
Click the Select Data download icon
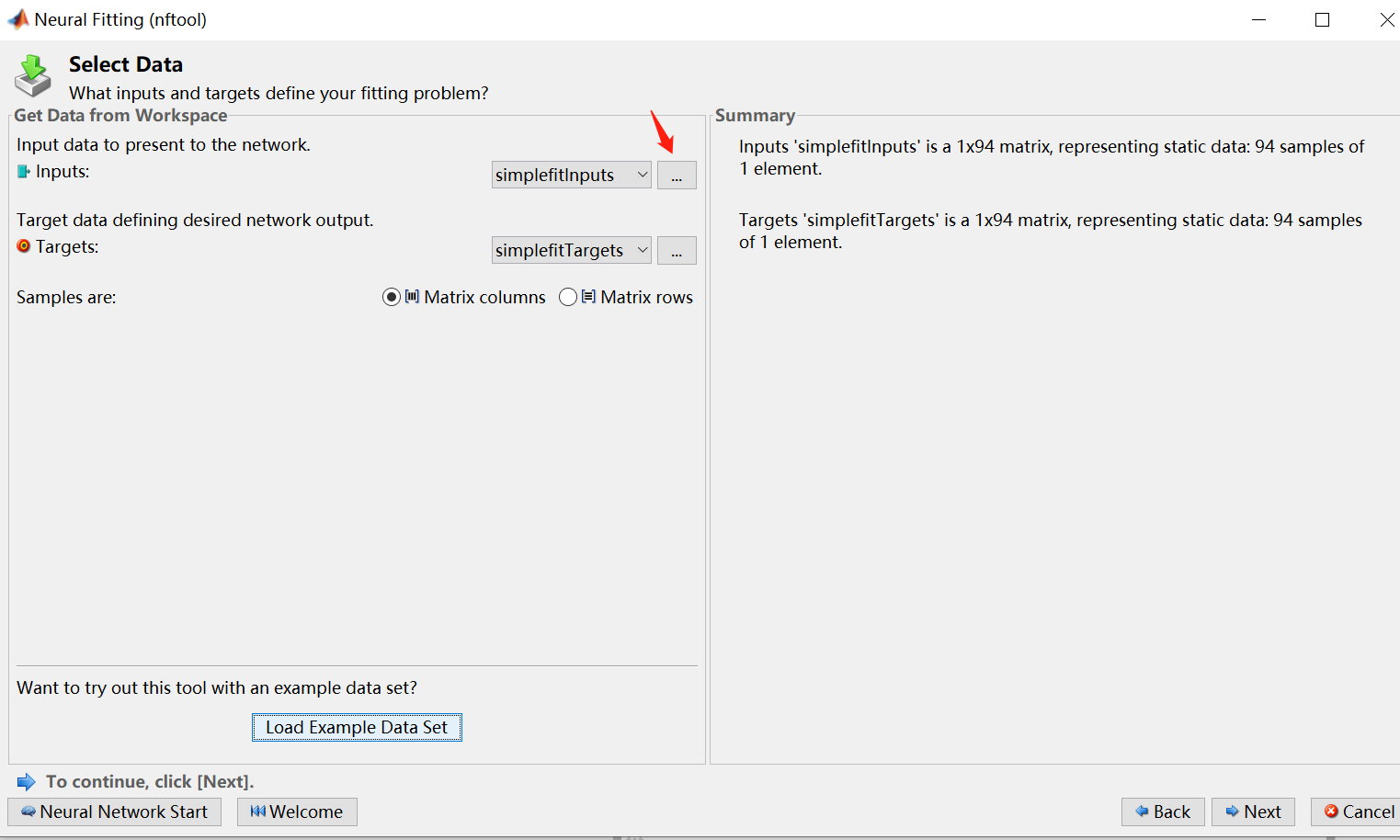click(33, 75)
